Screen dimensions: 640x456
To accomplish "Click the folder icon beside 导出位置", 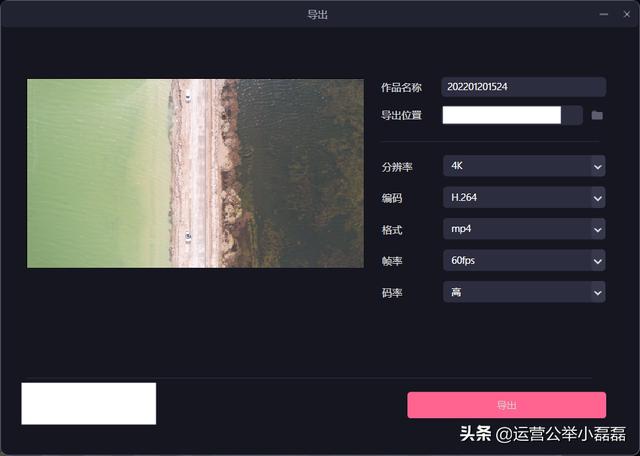I will [597, 115].
